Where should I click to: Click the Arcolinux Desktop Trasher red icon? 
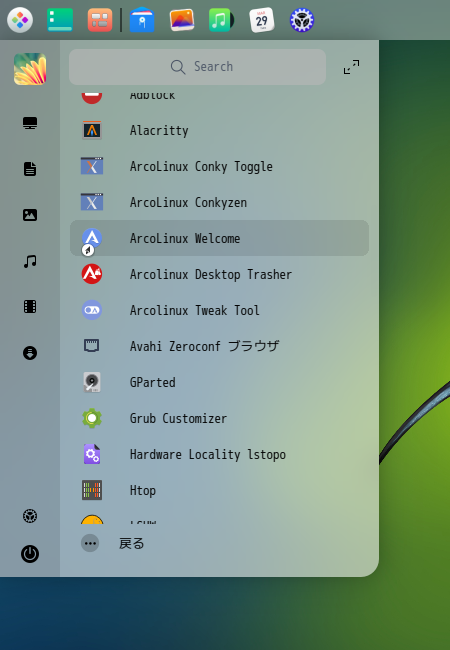point(92,274)
